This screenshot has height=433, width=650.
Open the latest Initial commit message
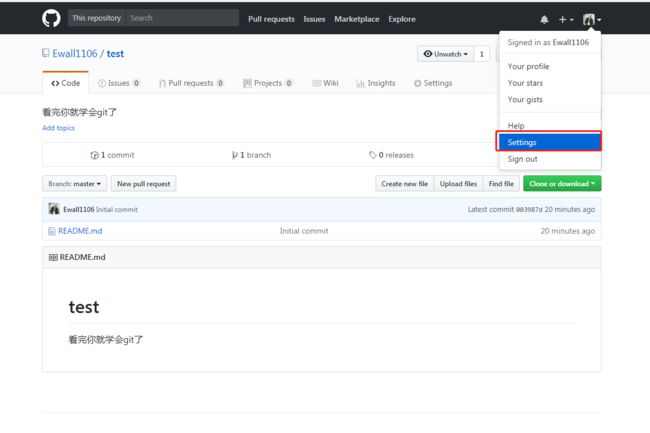pos(117,210)
